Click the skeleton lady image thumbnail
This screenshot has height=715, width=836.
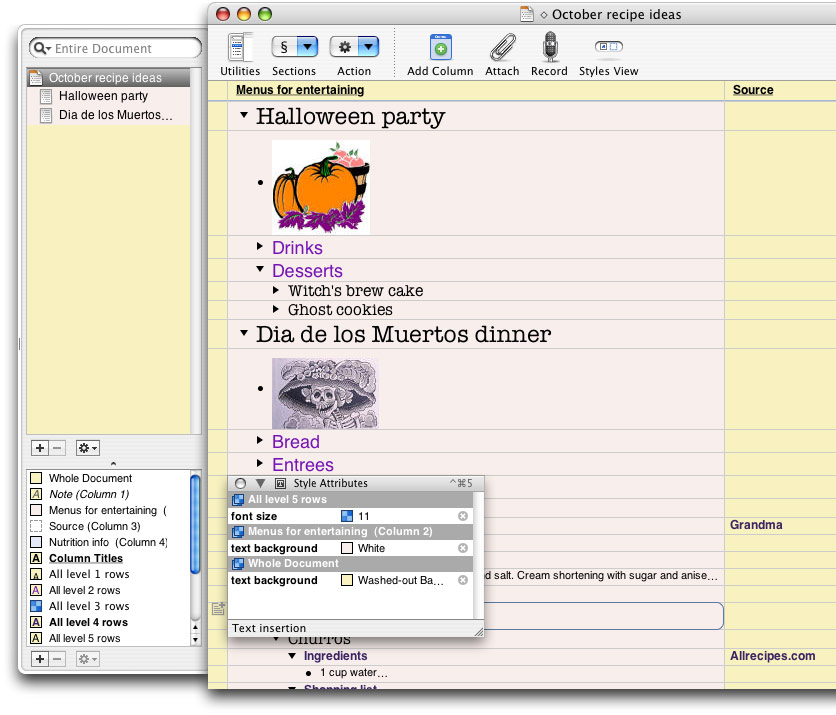[x=325, y=393]
